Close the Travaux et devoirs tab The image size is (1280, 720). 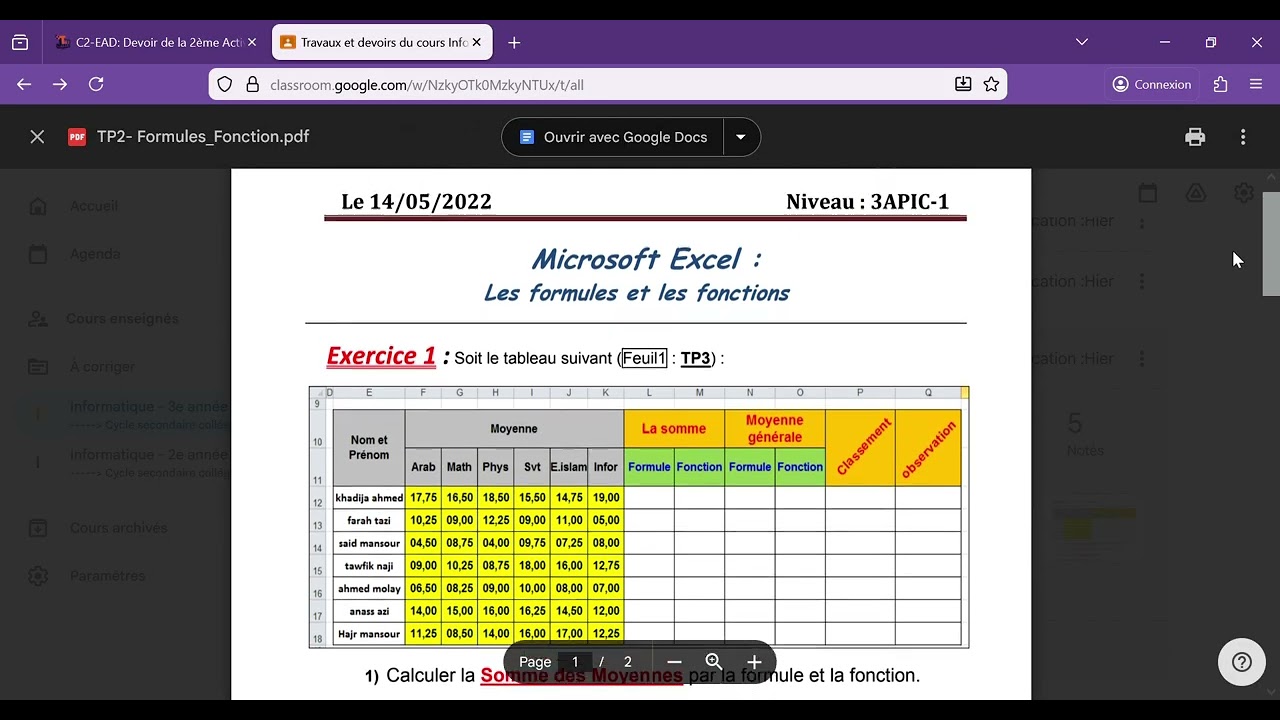(477, 43)
